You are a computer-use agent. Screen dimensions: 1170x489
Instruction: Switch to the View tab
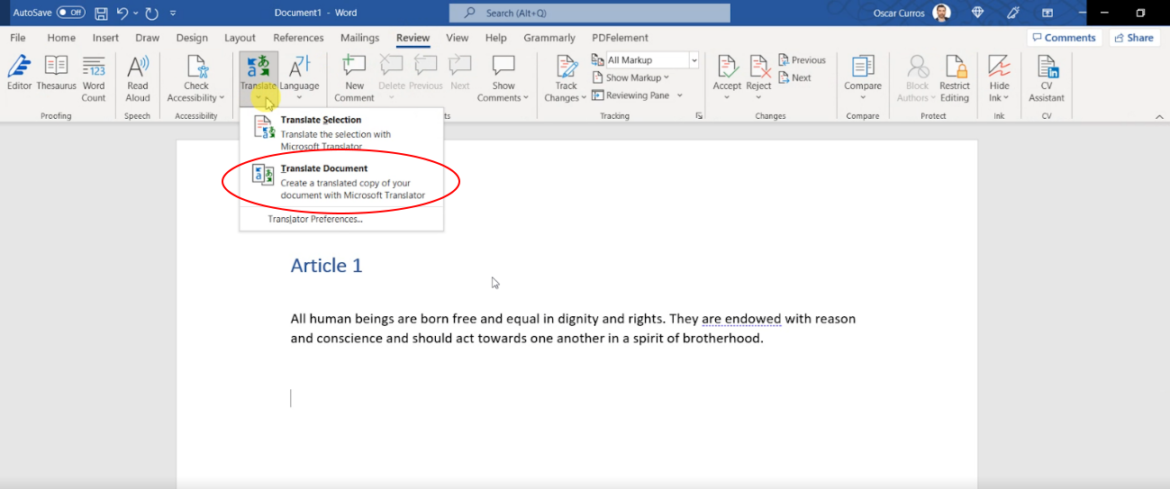coord(457,37)
